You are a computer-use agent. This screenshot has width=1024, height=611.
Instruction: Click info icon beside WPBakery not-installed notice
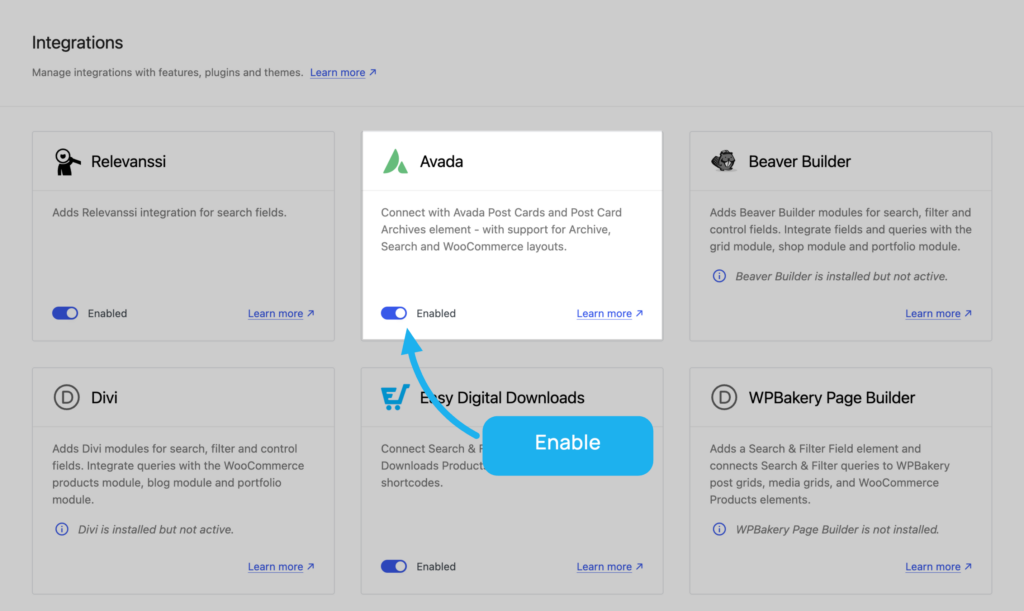(719, 529)
